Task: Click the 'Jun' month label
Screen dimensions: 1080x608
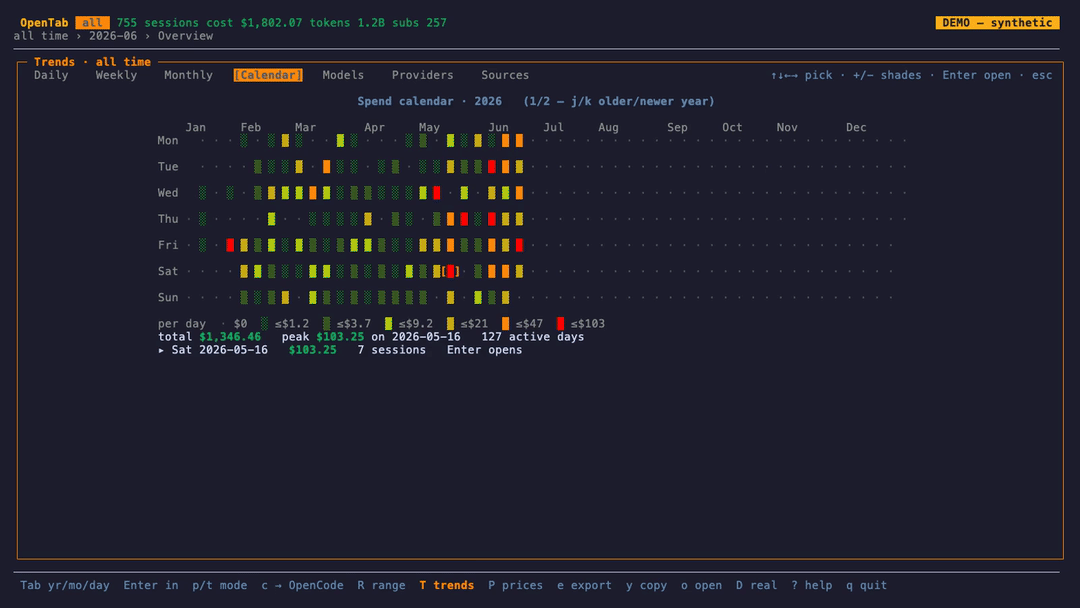Action: (498, 127)
